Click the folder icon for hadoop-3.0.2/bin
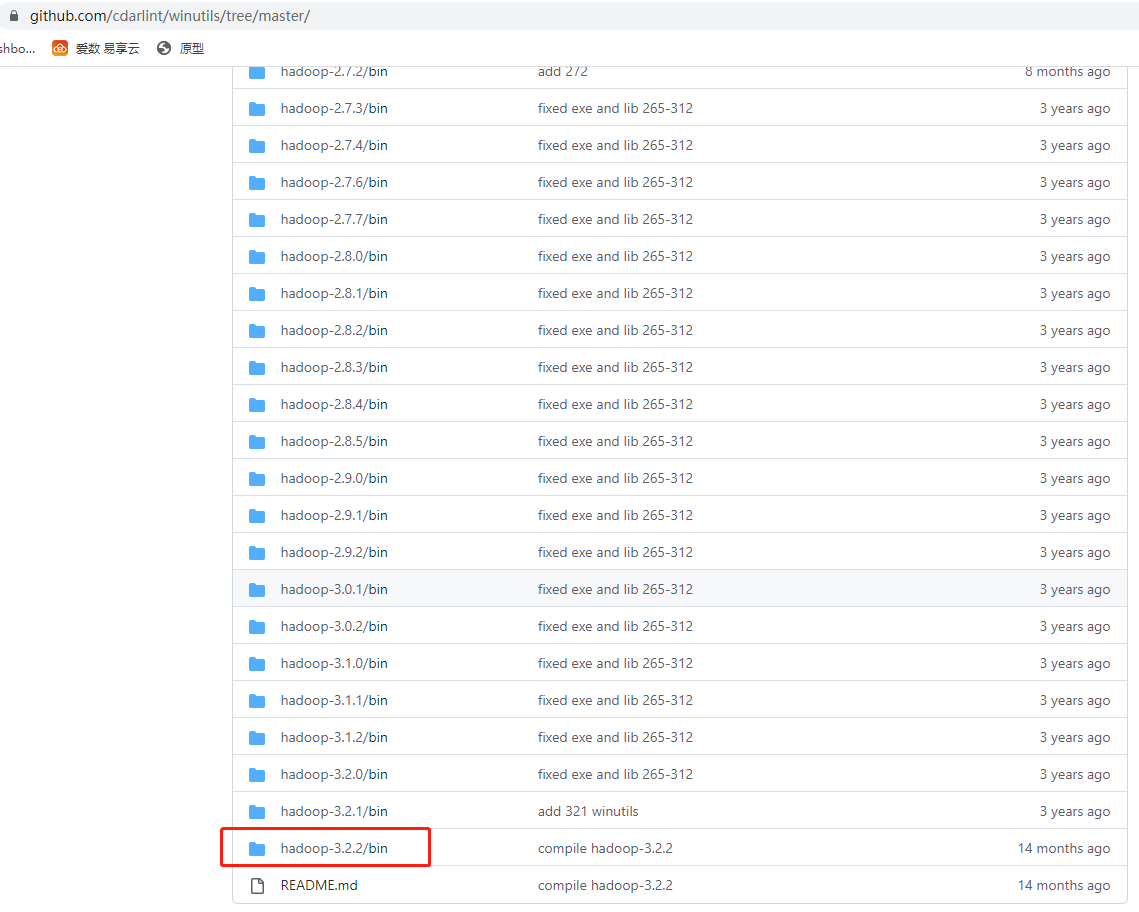The image size is (1139, 912). [x=257, y=627]
